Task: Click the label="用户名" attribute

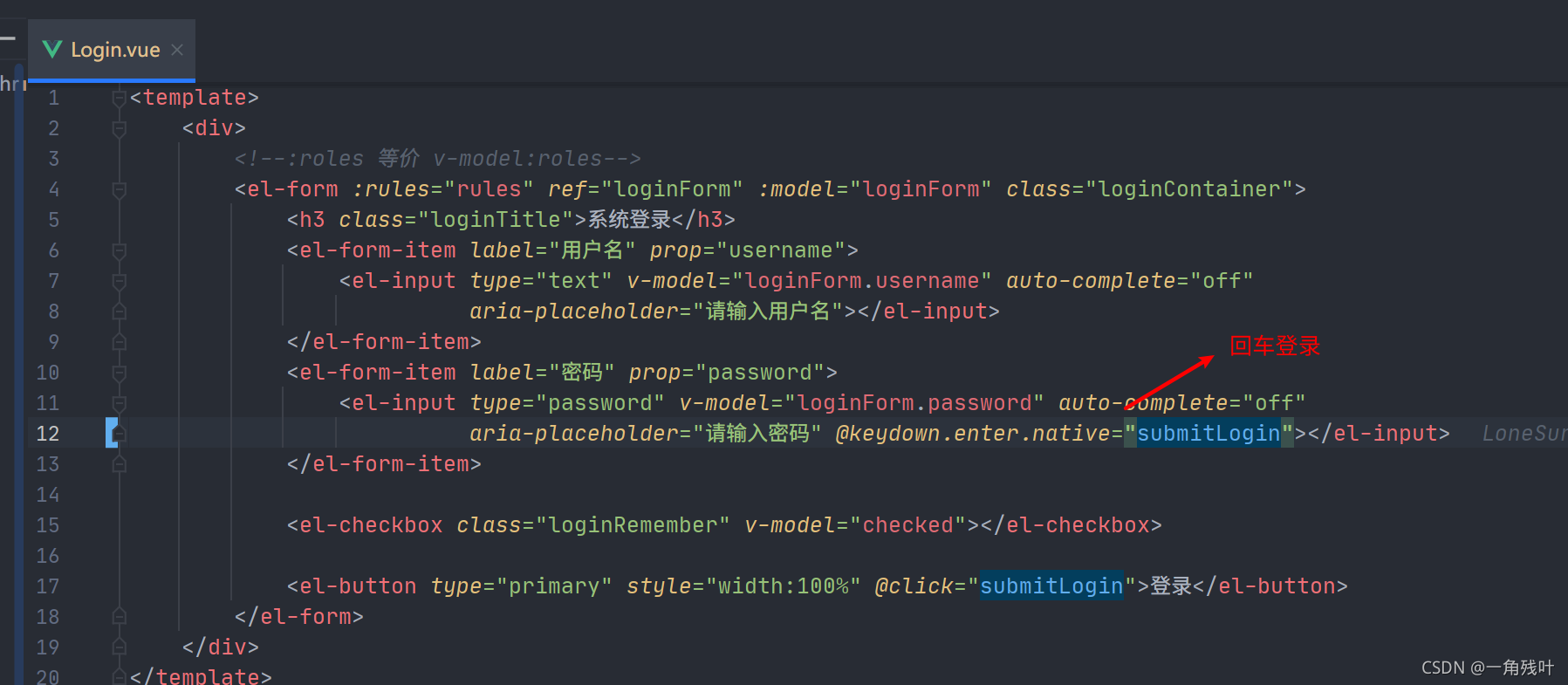Action: click(553, 250)
